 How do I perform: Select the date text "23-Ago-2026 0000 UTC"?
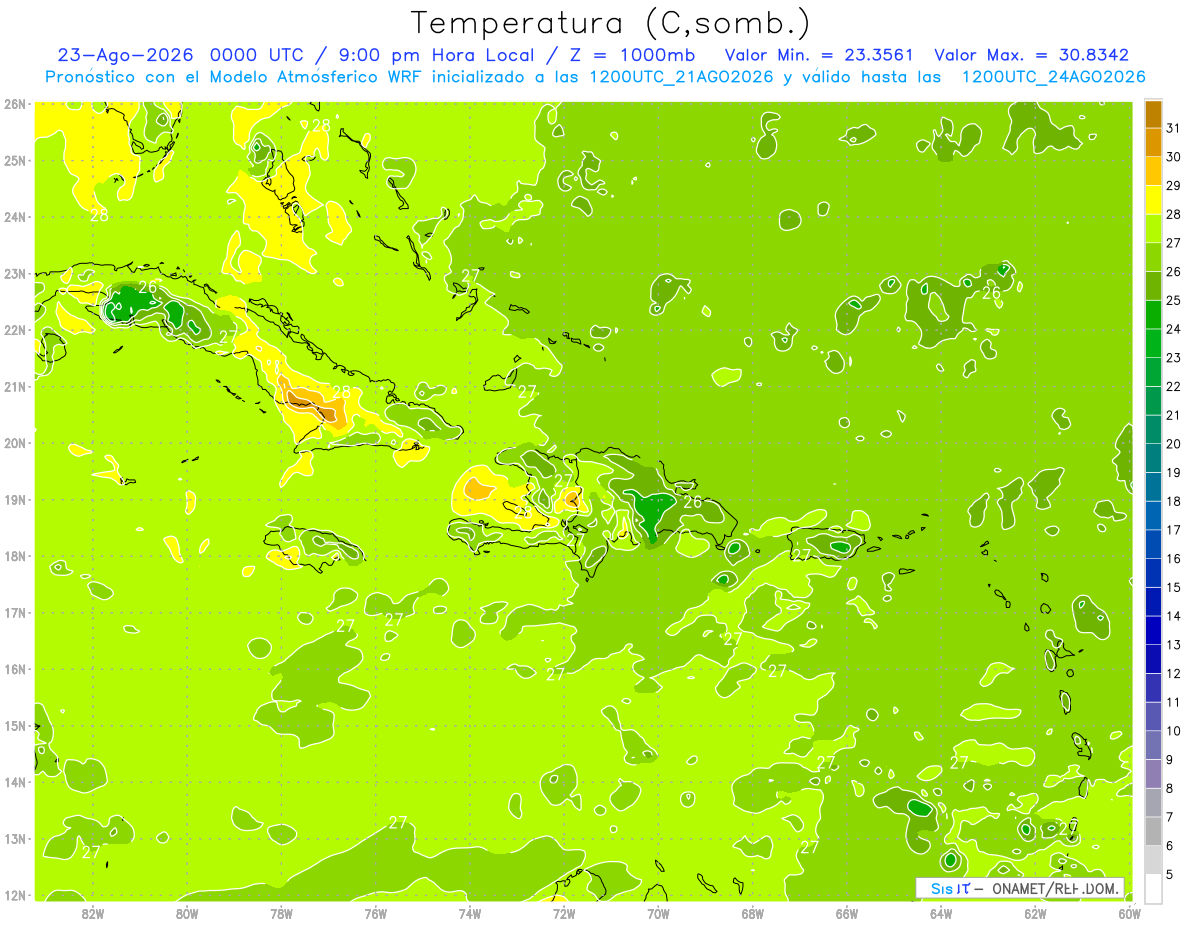coord(180,55)
